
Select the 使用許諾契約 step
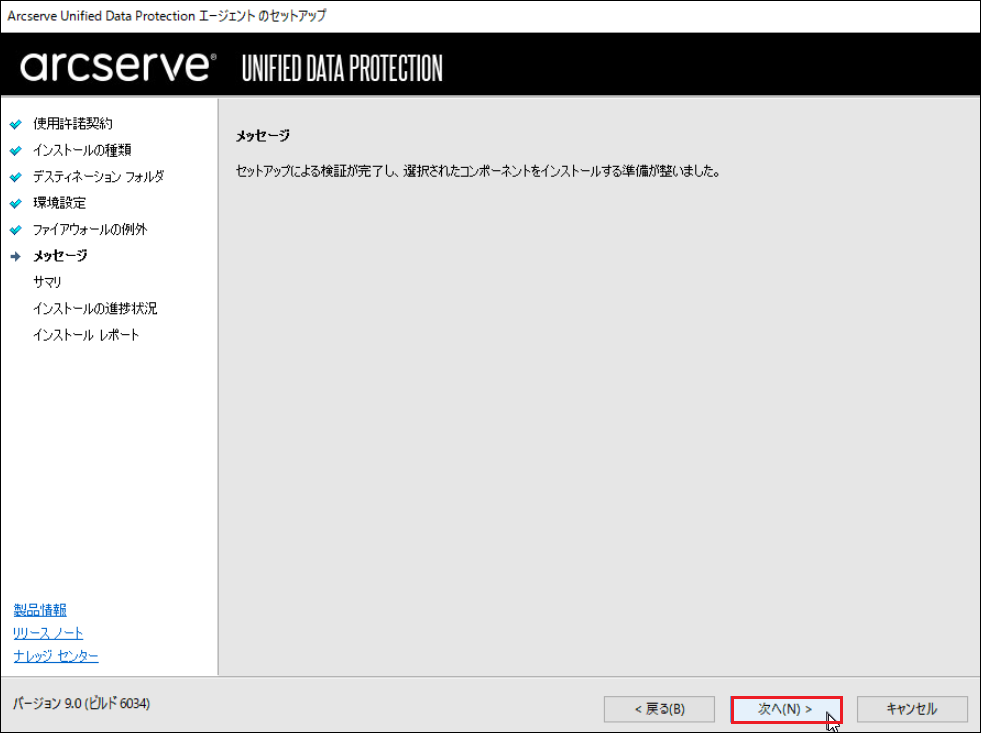(x=73, y=124)
